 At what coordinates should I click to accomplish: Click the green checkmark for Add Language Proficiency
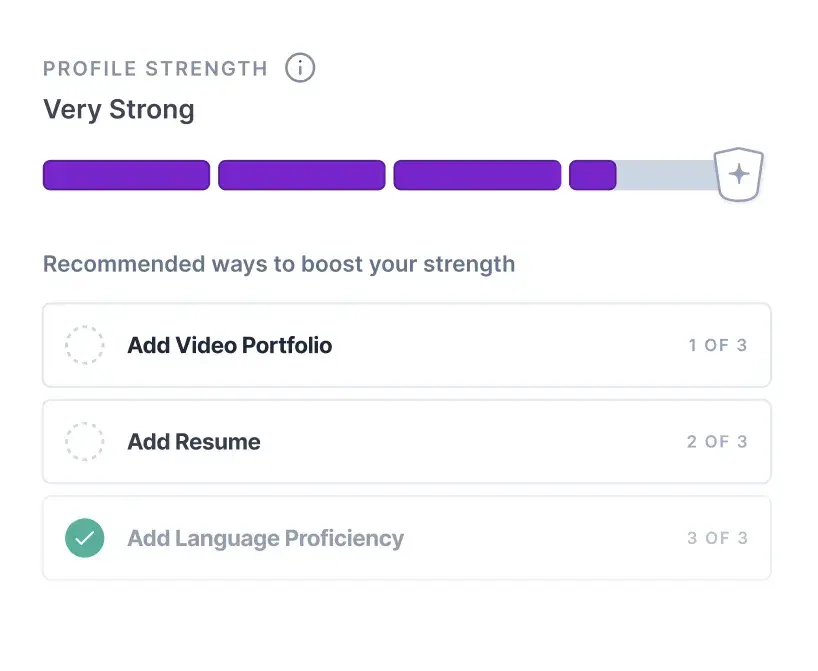pos(85,538)
